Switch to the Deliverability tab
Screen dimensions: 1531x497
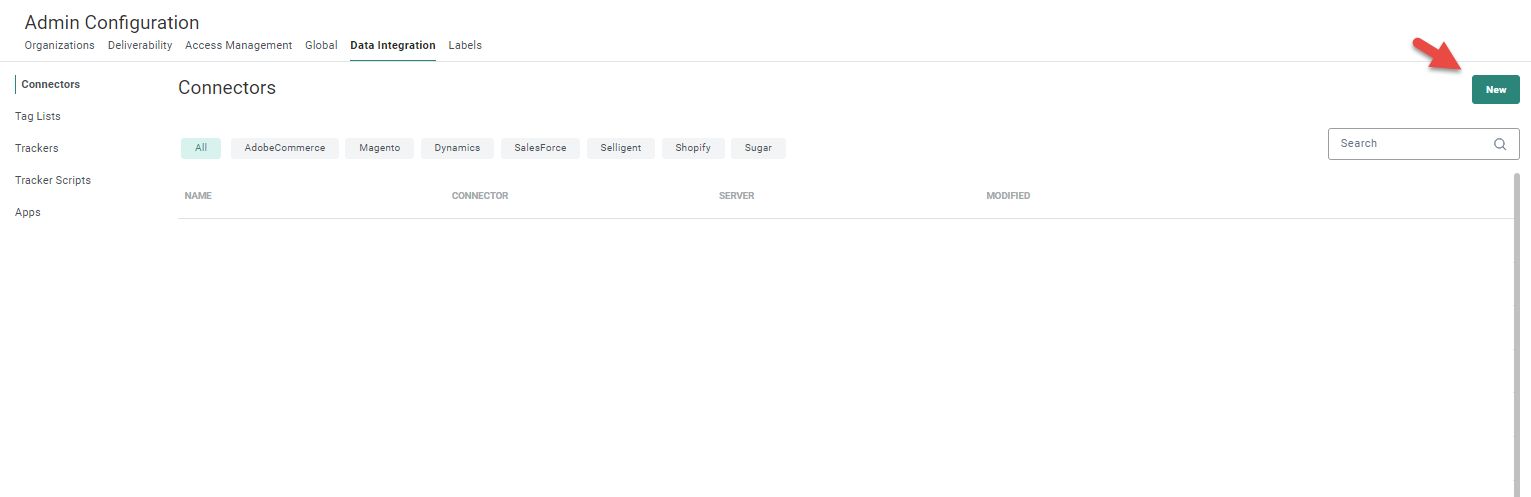click(x=140, y=45)
